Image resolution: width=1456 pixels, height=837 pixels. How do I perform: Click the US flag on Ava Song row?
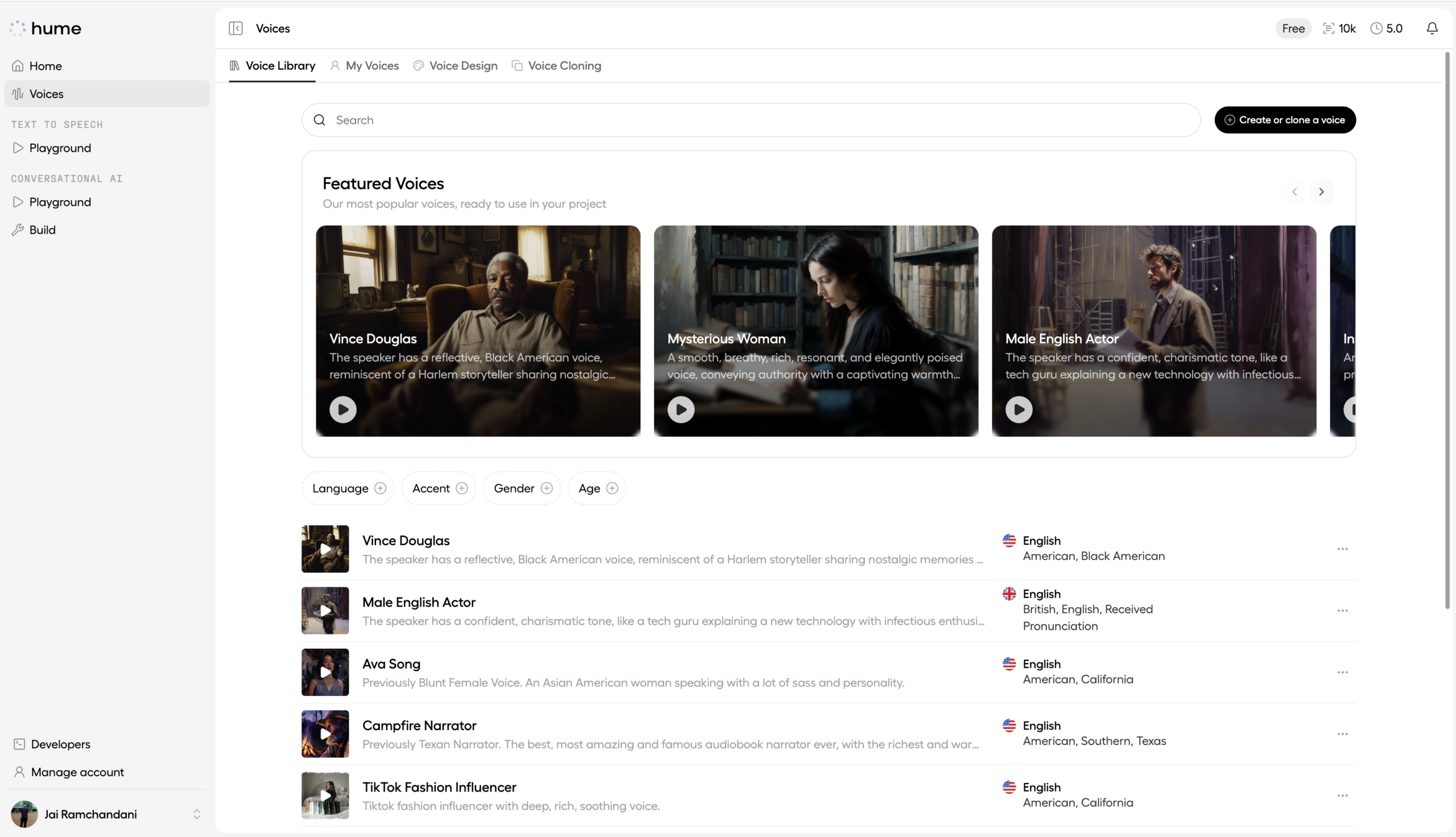click(1009, 664)
